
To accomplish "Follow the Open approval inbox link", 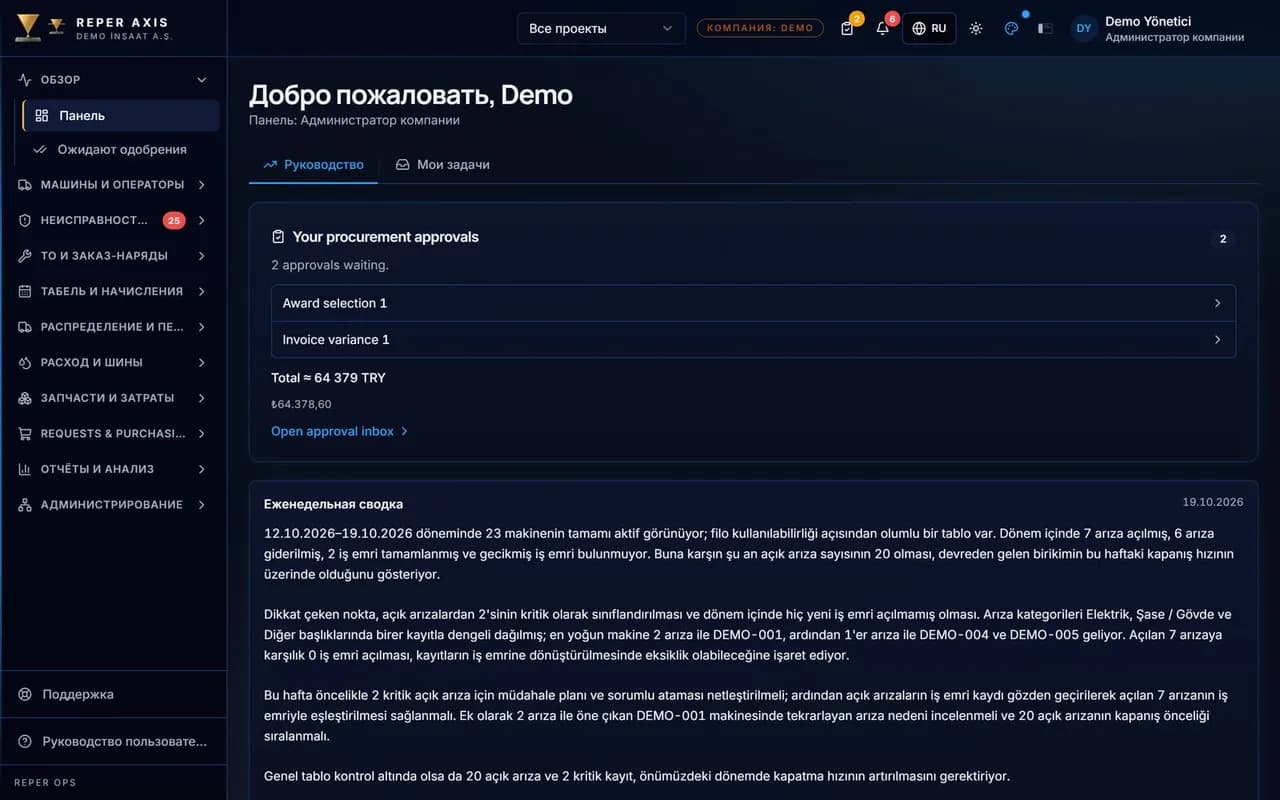I will [x=340, y=431].
